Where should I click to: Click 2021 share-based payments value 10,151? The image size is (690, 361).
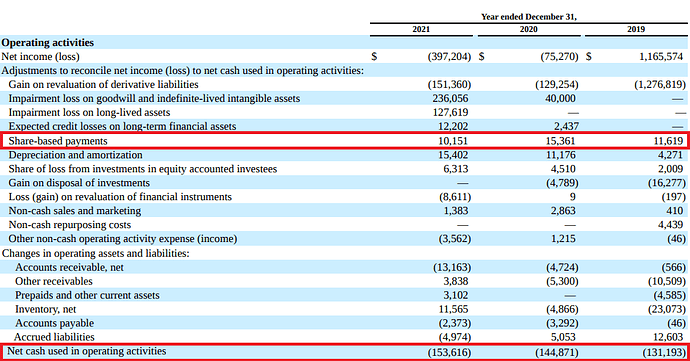(x=453, y=141)
